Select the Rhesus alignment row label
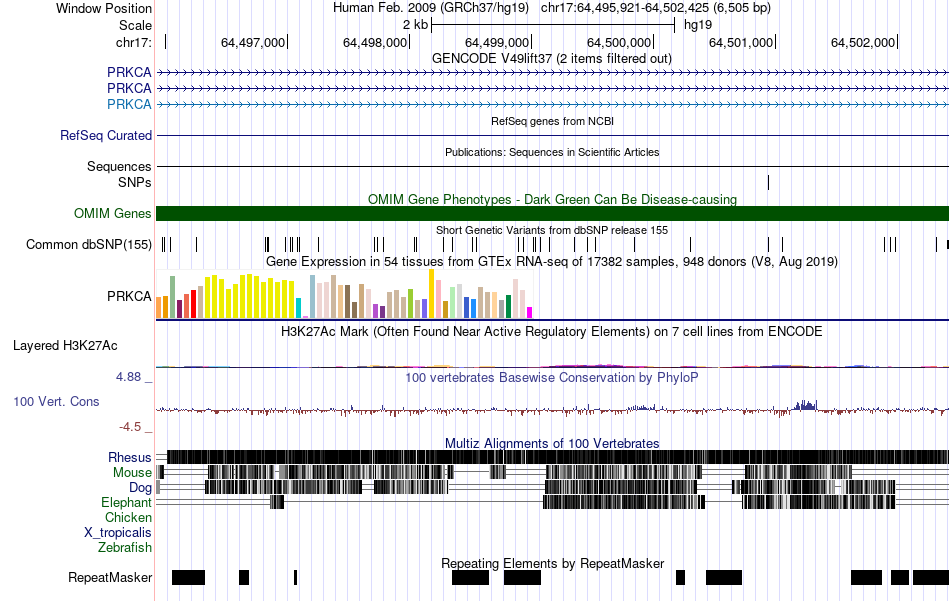Screen dimensions: 950x601 [130, 457]
